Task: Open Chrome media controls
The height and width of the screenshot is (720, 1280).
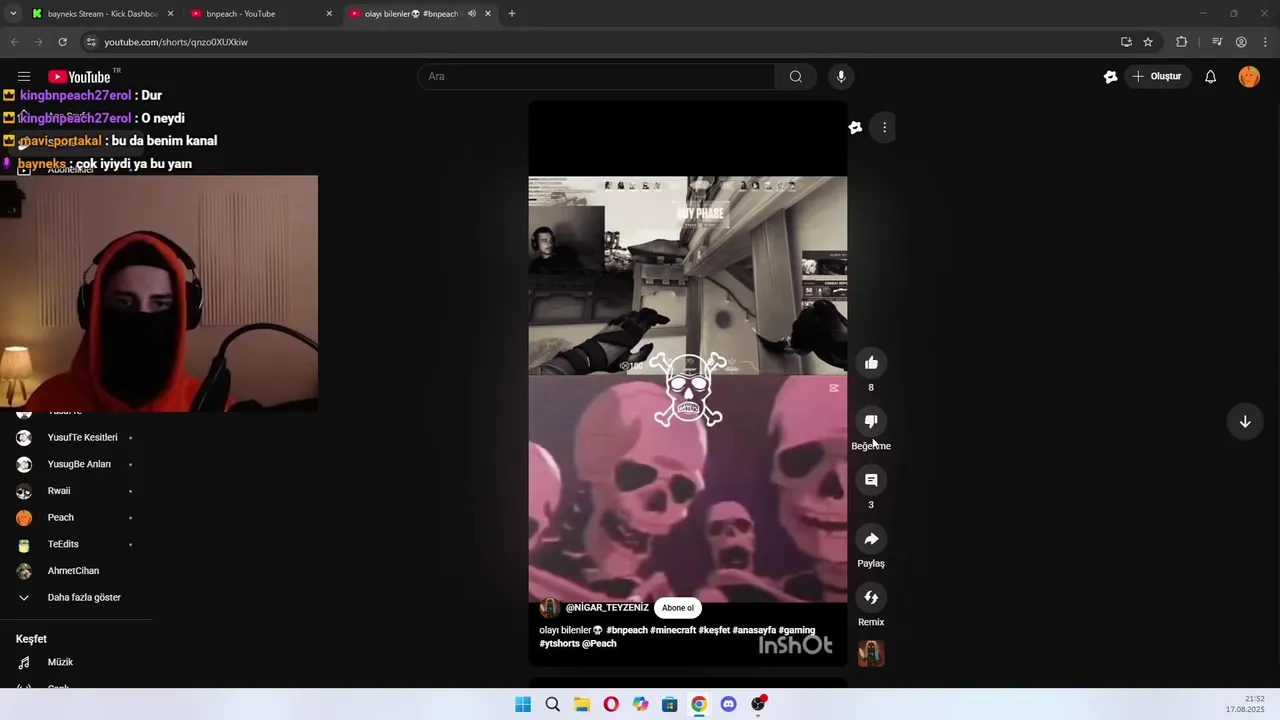Action: (x=1217, y=42)
